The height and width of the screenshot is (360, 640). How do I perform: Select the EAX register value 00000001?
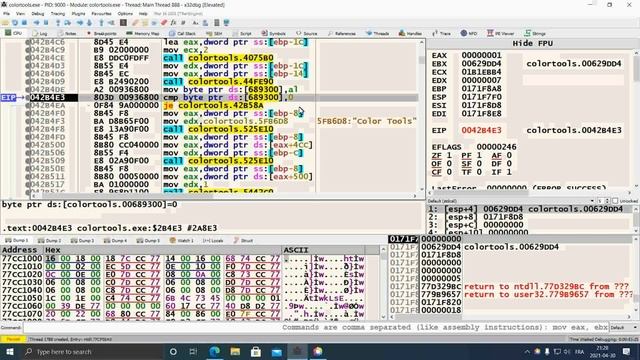[x=481, y=56]
